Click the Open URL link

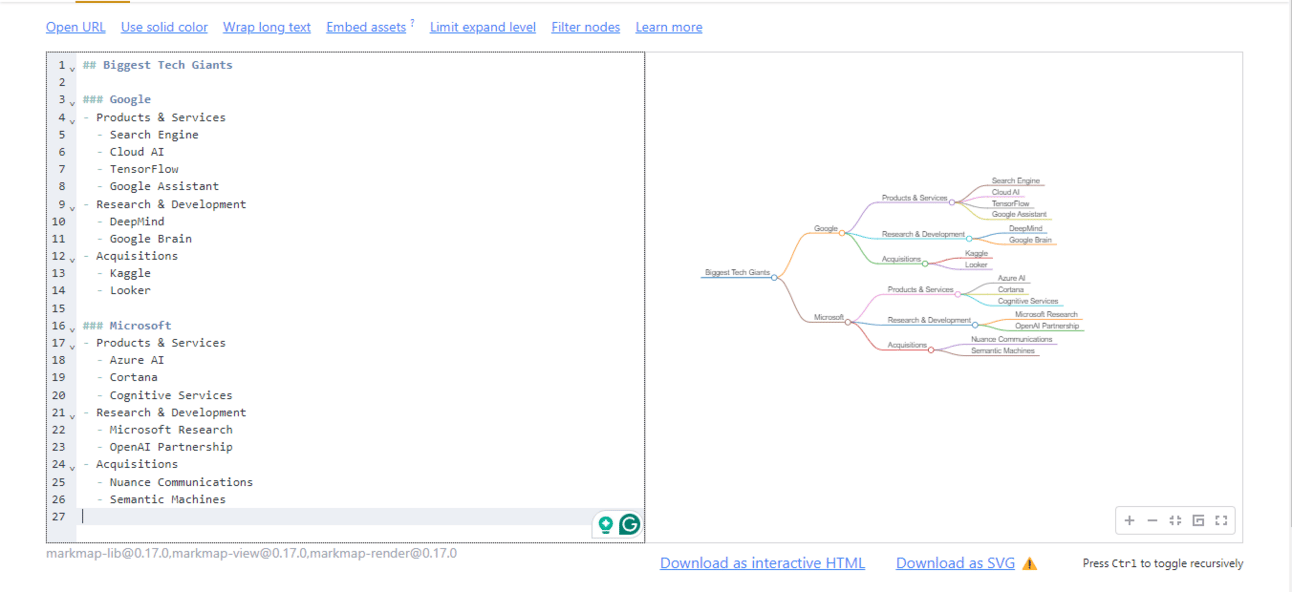pos(75,27)
